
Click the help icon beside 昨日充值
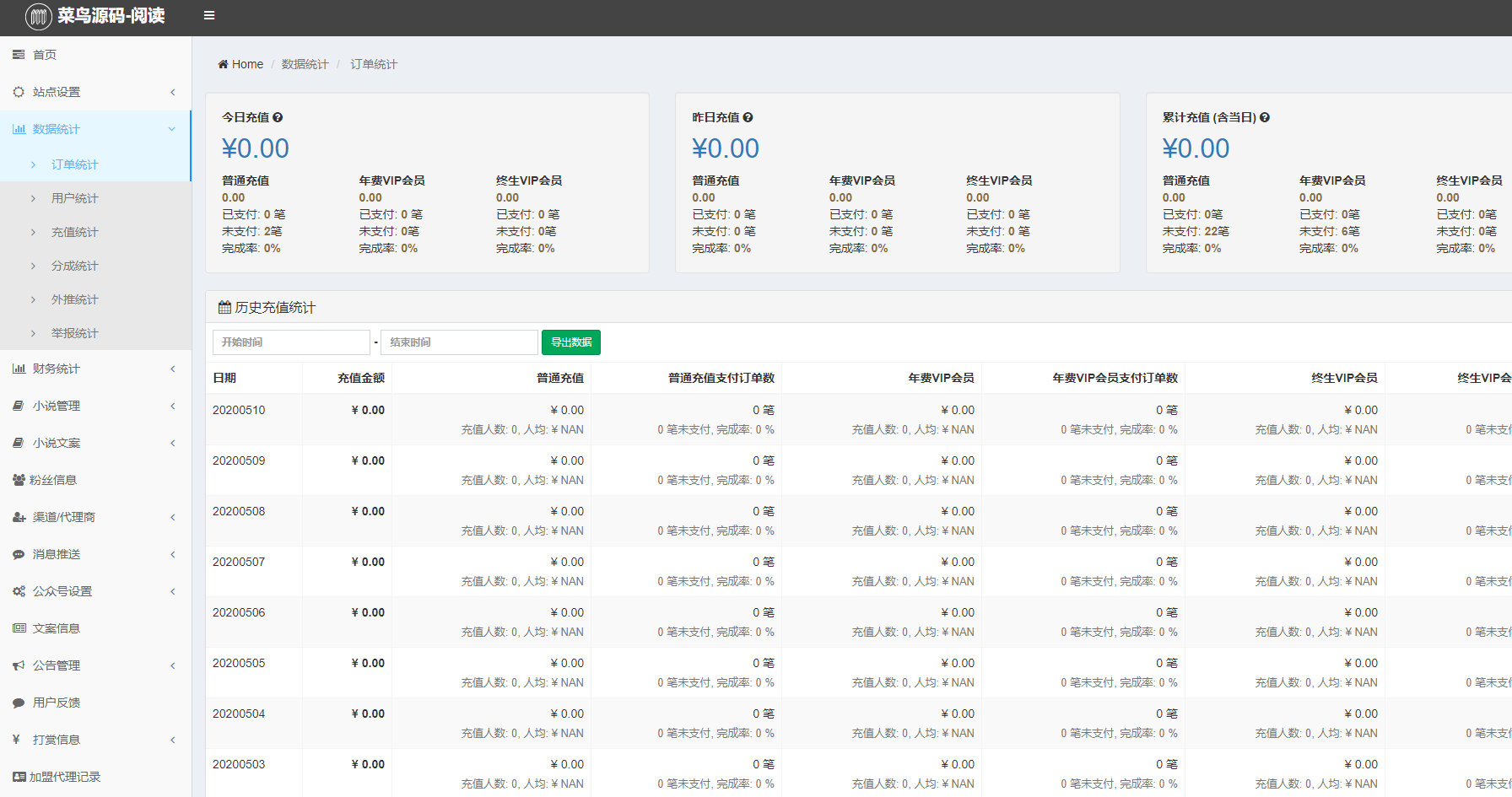click(x=748, y=118)
